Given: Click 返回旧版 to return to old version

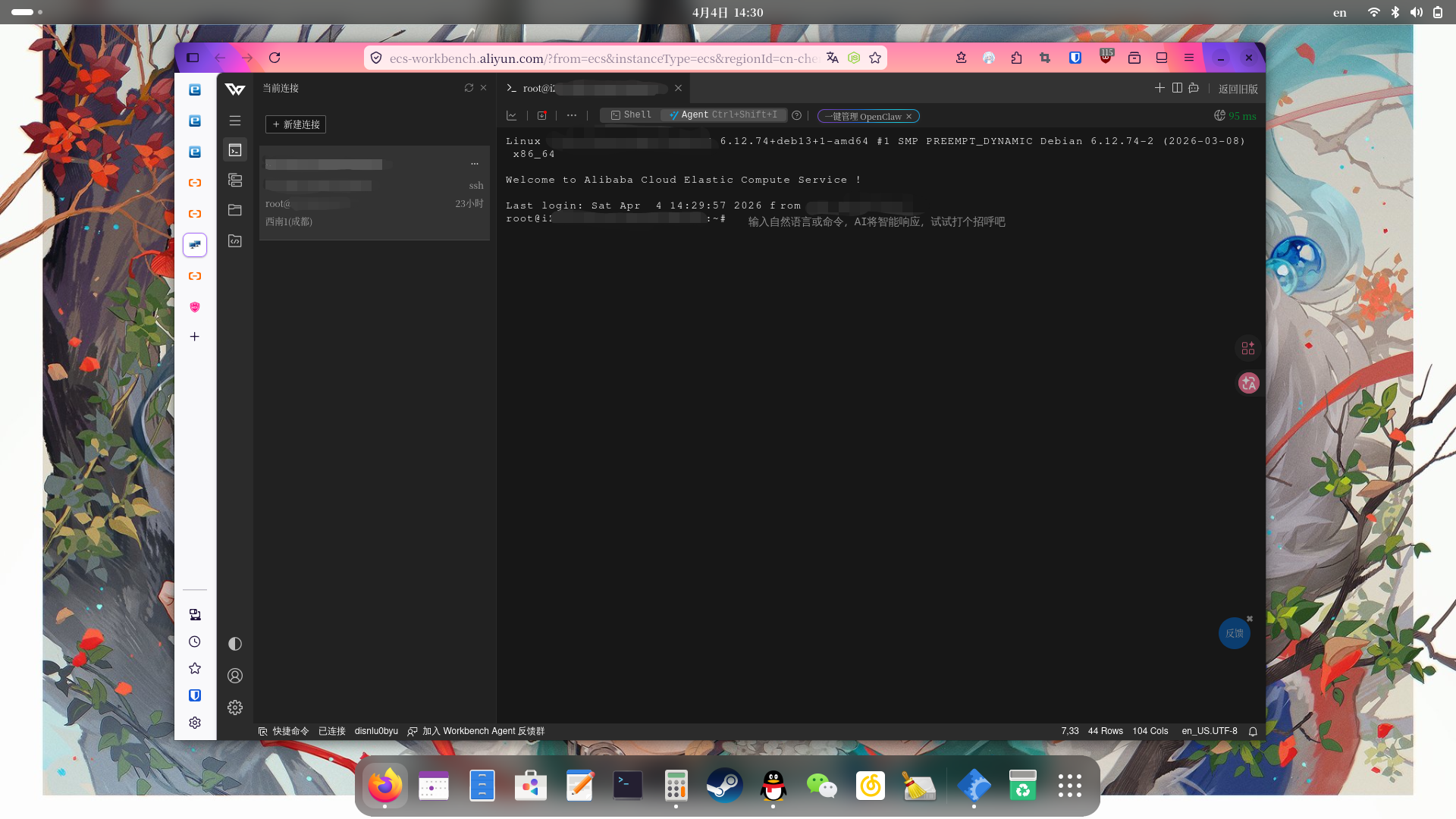Looking at the screenshot, I should (x=1238, y=89).
